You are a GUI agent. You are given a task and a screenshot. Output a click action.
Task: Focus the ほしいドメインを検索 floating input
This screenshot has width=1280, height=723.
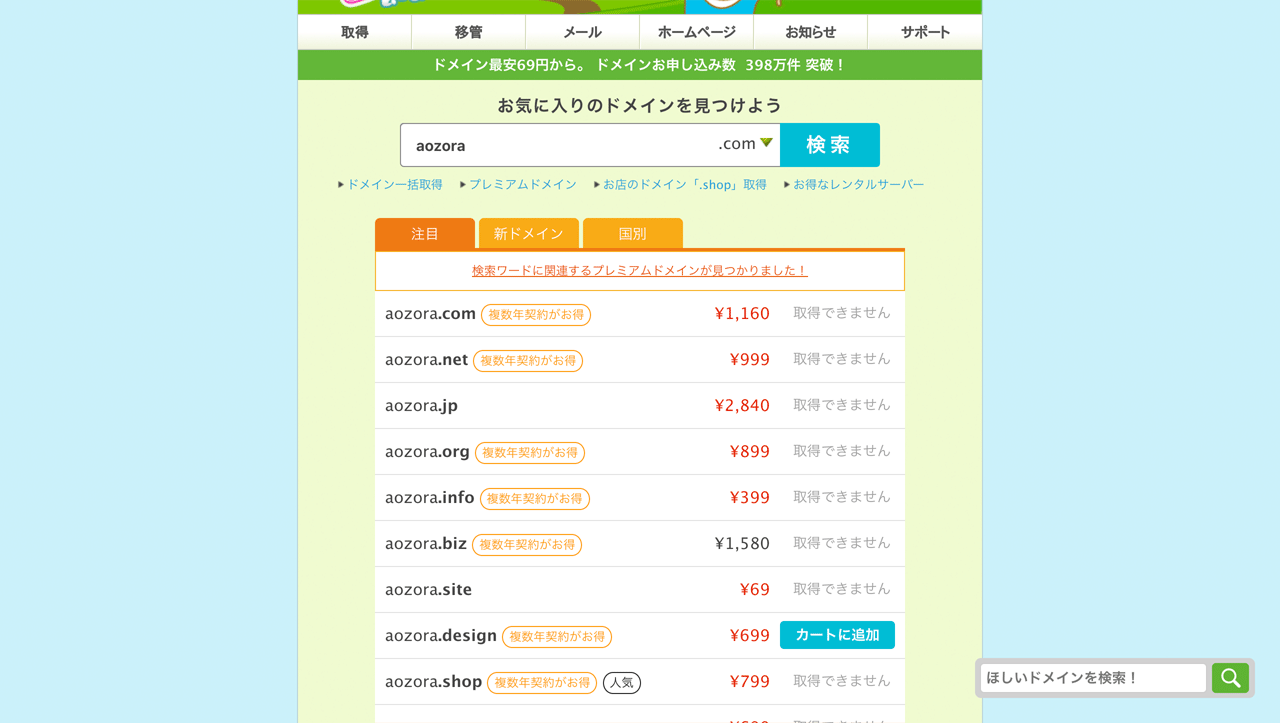pyautogui.click(x=1094, y=678)
